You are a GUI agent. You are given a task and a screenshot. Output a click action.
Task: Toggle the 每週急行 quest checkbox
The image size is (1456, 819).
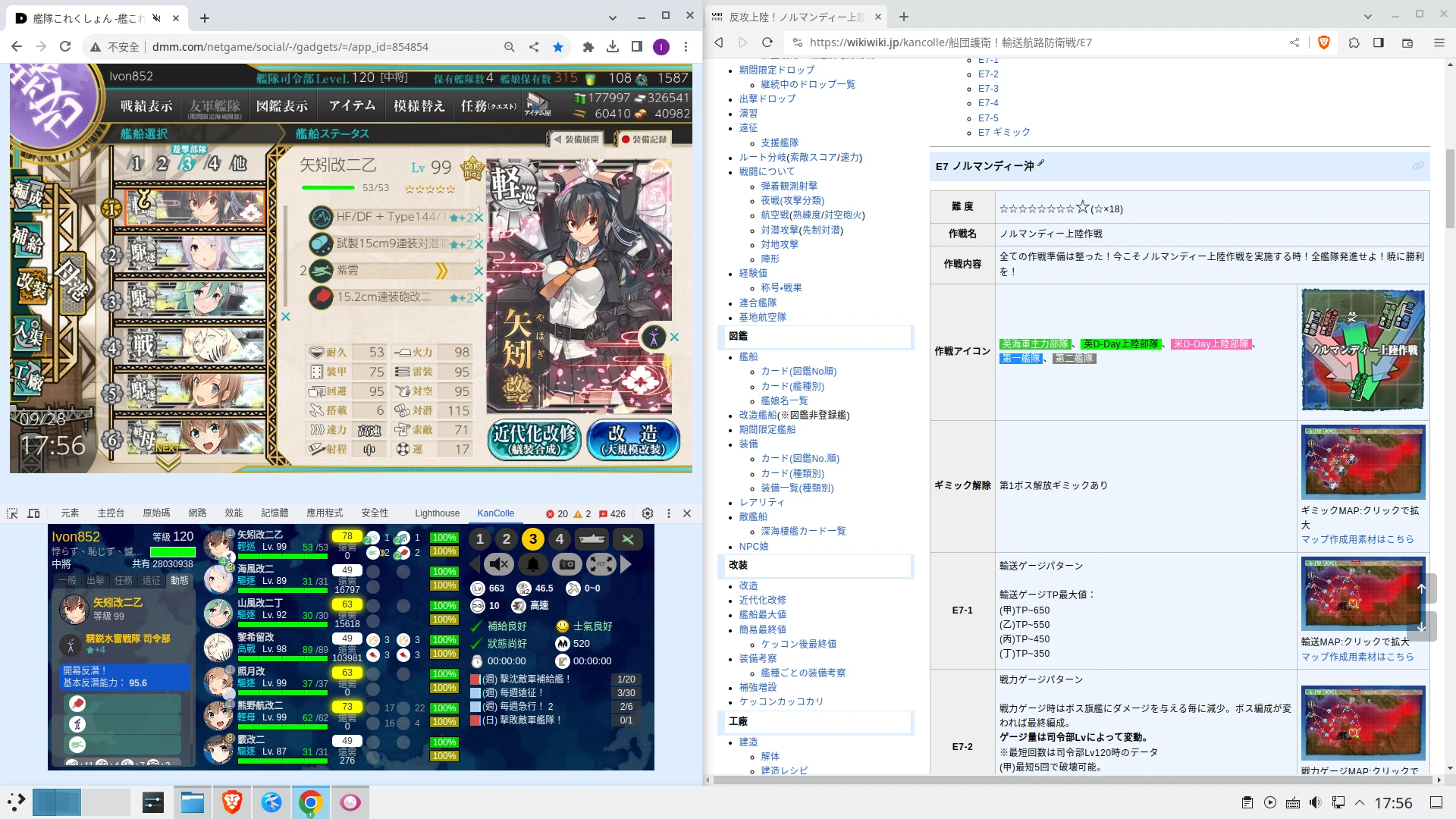tap(475, 707)
